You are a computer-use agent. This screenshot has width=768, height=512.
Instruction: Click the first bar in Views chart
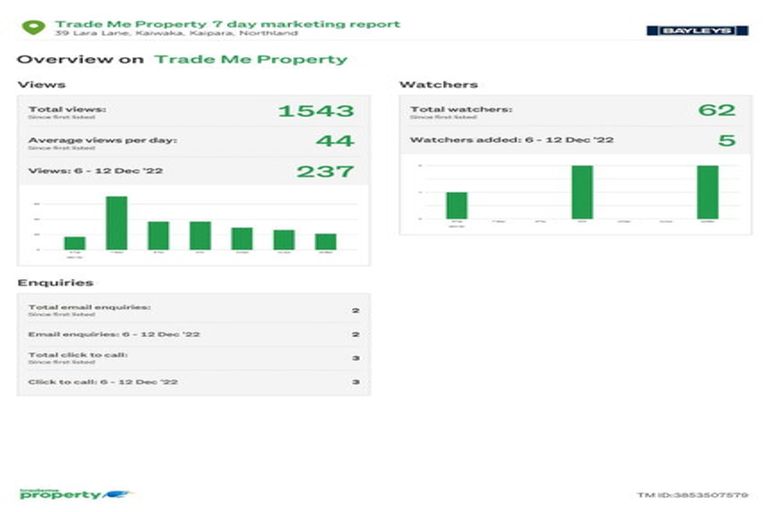(74, 242)
